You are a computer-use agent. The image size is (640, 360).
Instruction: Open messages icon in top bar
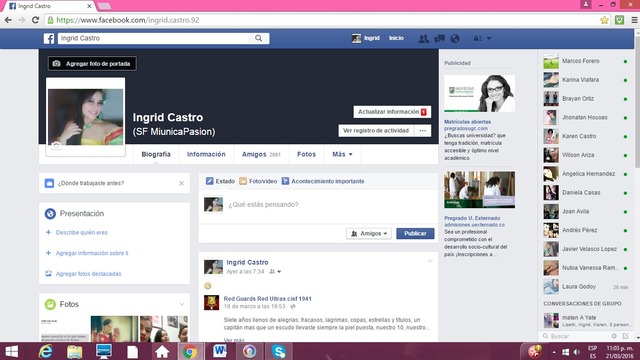coord(440,38)
